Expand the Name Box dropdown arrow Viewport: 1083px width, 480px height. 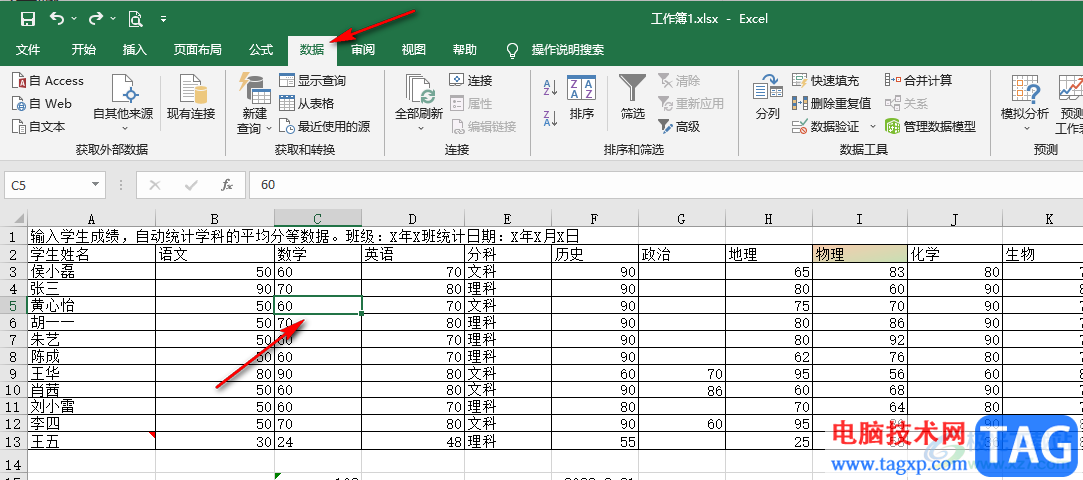coord(96,185)
